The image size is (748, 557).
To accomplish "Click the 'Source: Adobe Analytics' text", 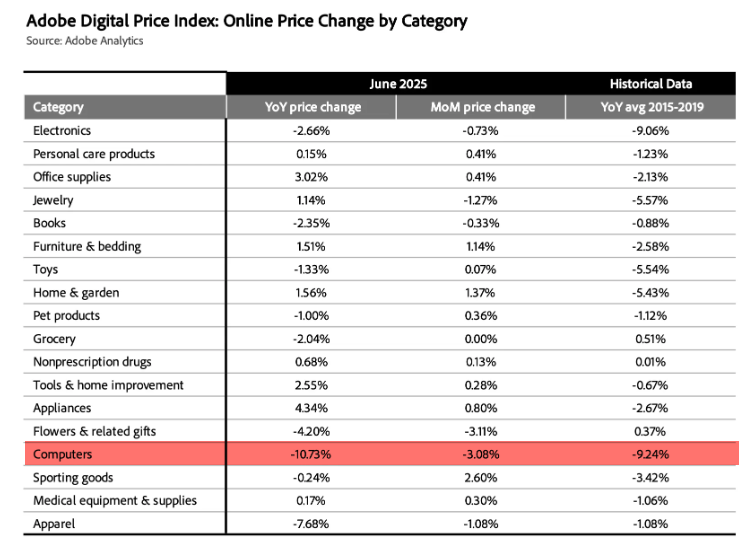I will tap(85, 41).
